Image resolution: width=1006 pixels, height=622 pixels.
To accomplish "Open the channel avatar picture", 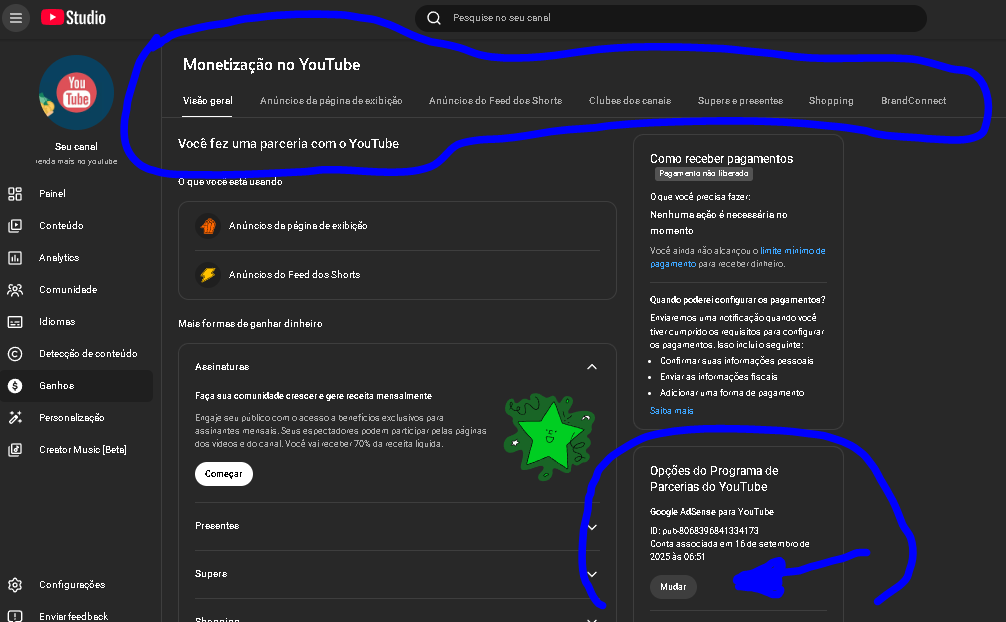I will click(x=76, y=92).
